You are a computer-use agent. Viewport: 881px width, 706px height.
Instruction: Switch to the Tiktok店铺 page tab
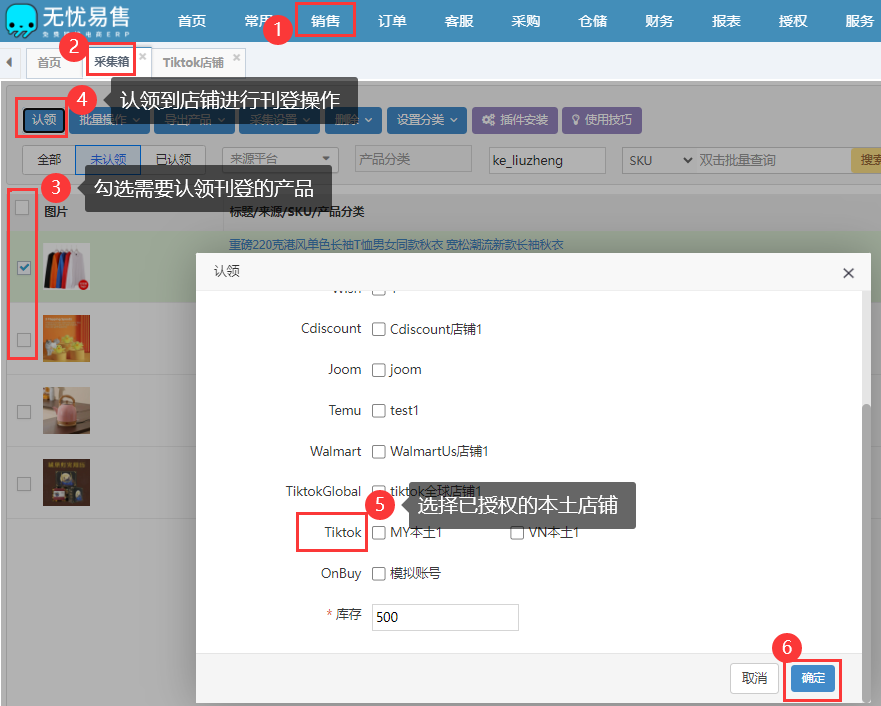click(193, 62)
